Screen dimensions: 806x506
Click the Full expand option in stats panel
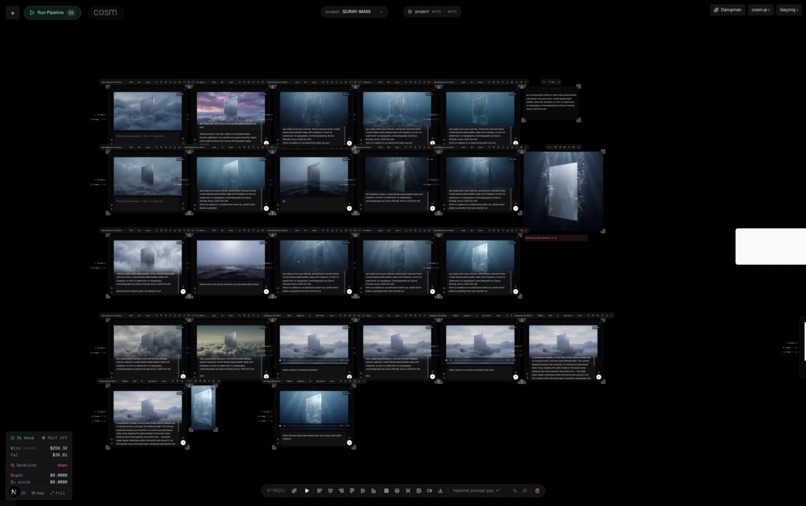pyautogui.click(x=58, y=493)
